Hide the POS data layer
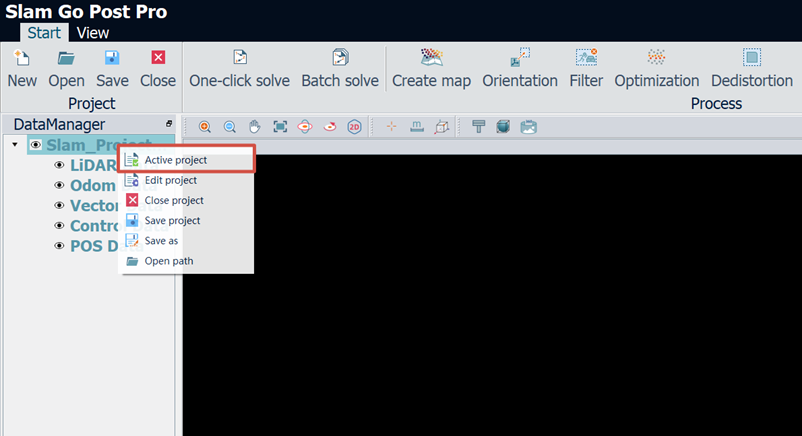 click(59, 246)
